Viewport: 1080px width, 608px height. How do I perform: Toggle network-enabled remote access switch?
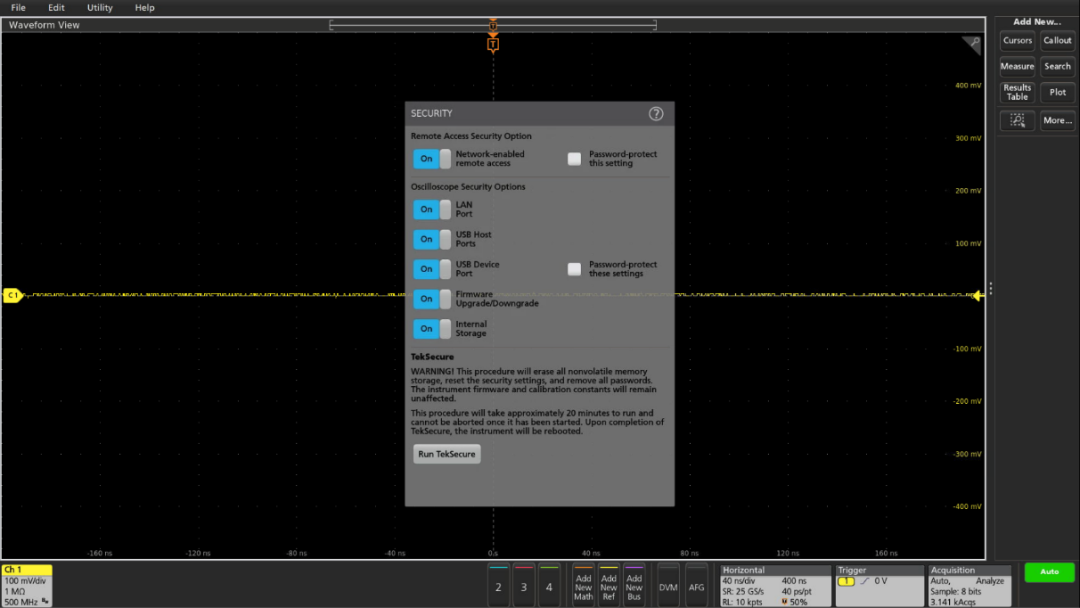pyautogui.click(x=432, y=159)
